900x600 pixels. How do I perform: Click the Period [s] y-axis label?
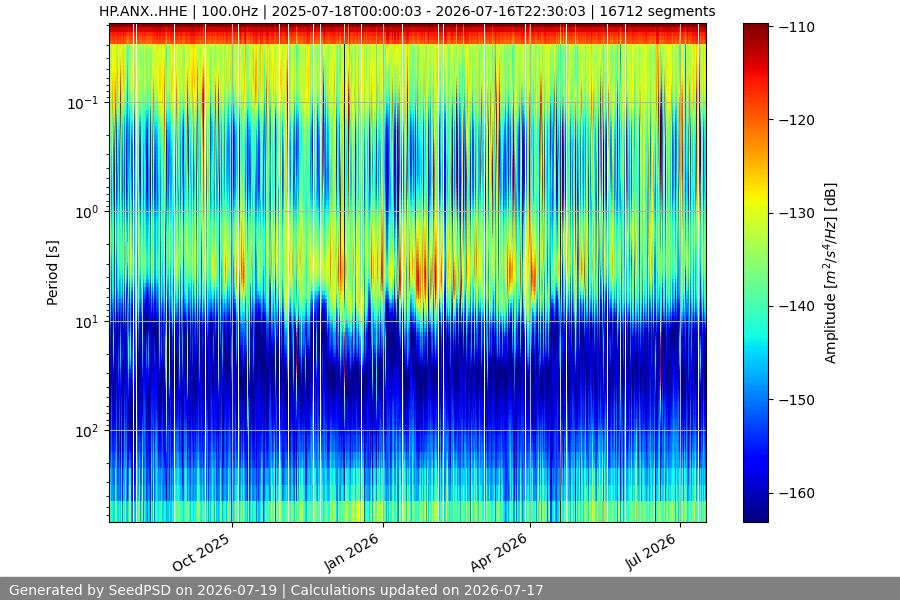52,273
